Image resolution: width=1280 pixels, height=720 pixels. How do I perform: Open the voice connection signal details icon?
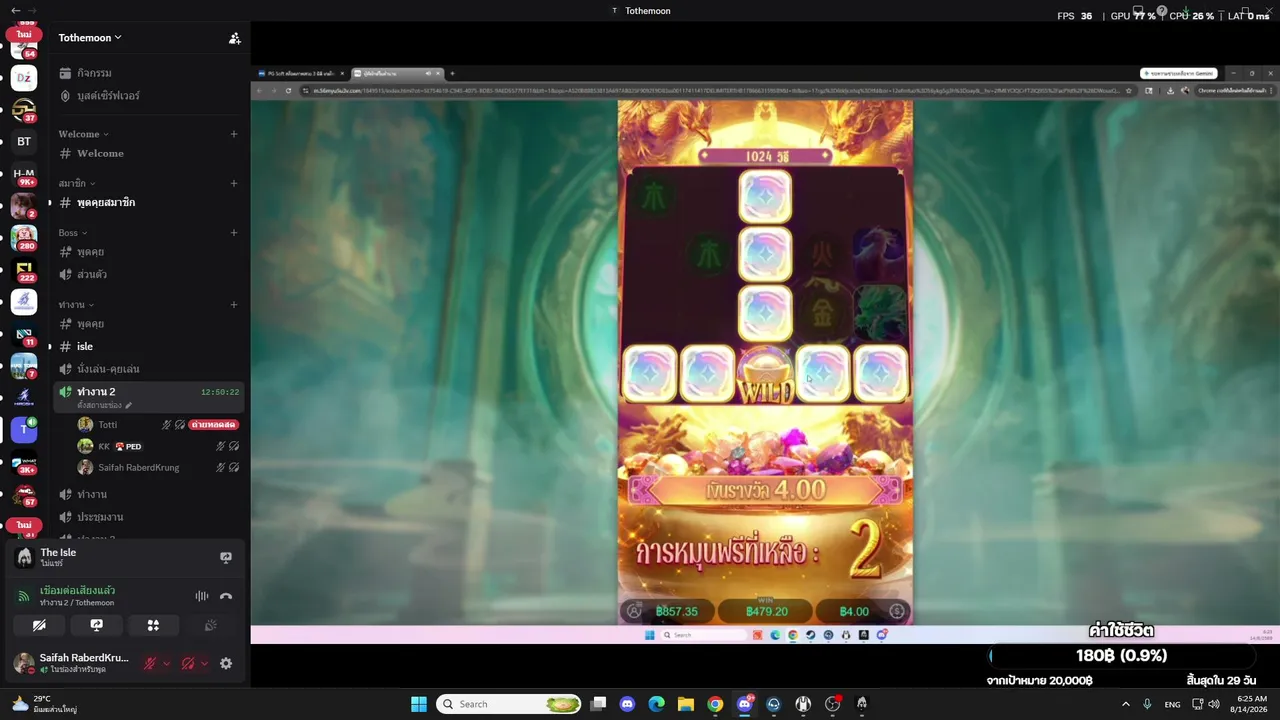tap(23, 596)
